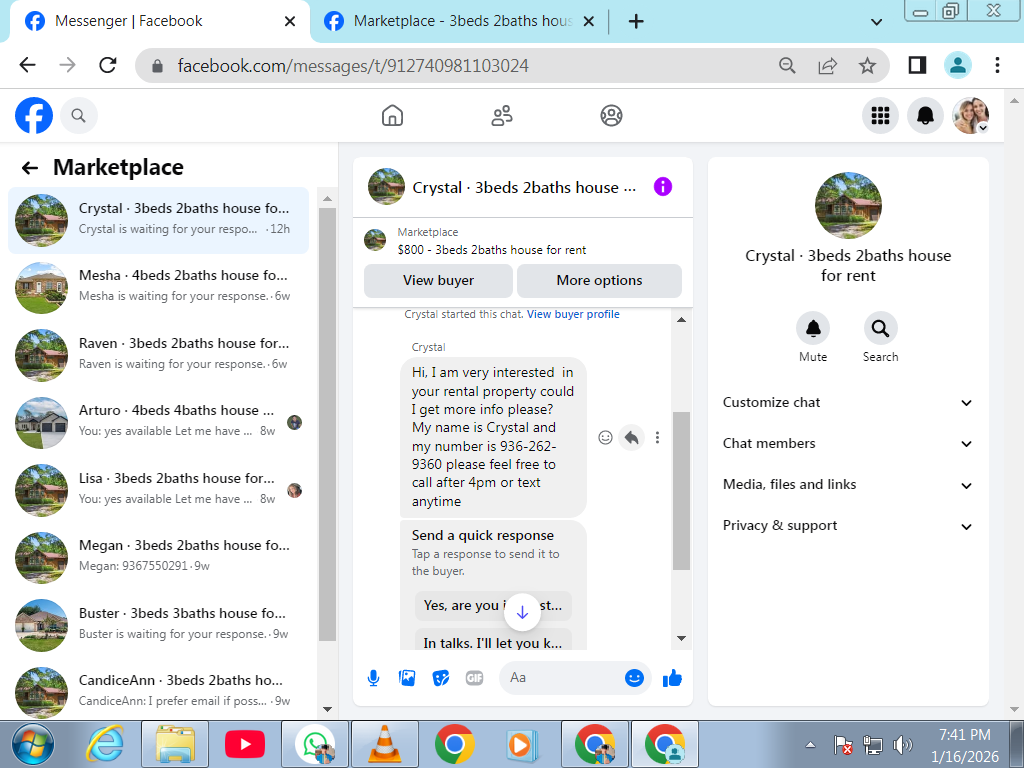Click the volume speaker tray icon

902,744
